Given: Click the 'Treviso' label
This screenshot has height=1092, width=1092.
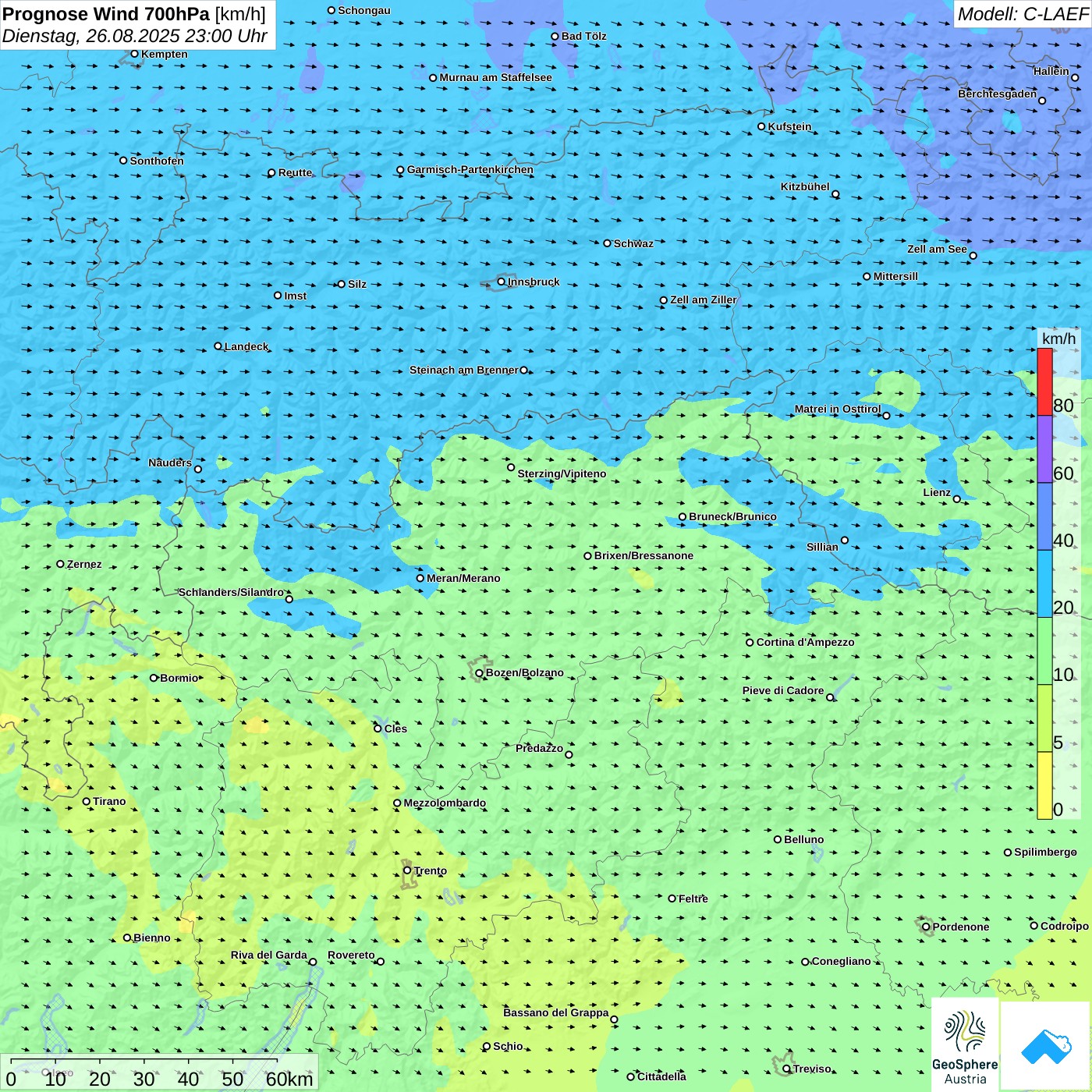Looking at the screenshot, I should click(812, 1069).
